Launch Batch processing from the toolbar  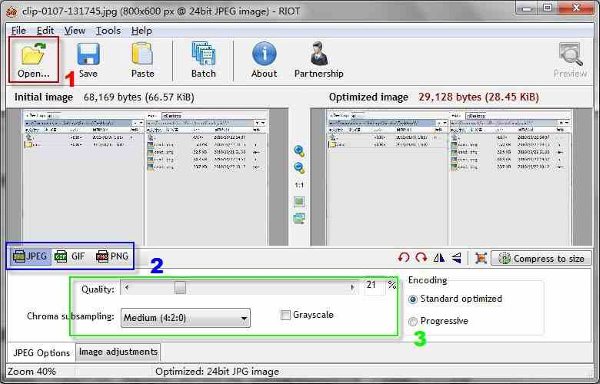[x=204, y=60]
